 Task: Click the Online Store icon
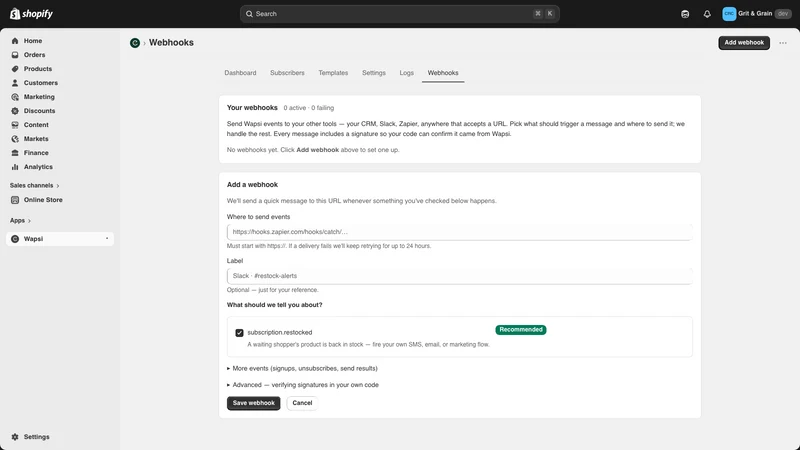15,200
